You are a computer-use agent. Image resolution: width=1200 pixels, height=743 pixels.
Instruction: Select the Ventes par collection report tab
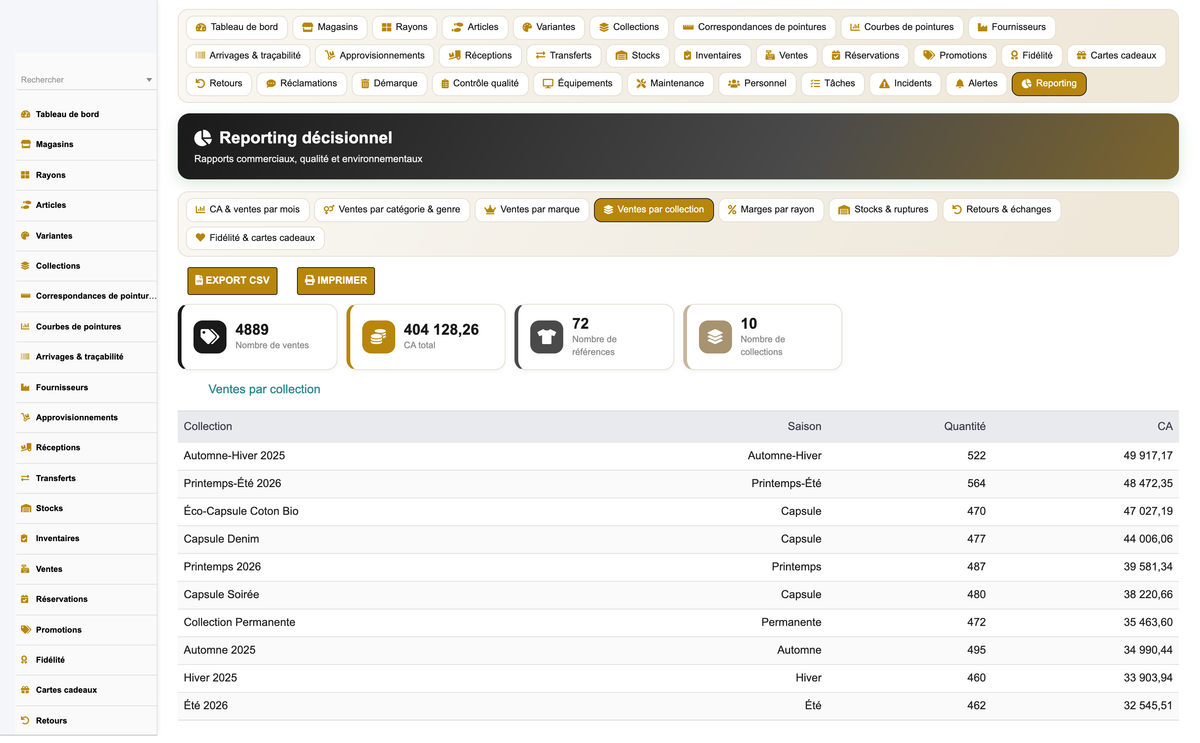point(654,210)
